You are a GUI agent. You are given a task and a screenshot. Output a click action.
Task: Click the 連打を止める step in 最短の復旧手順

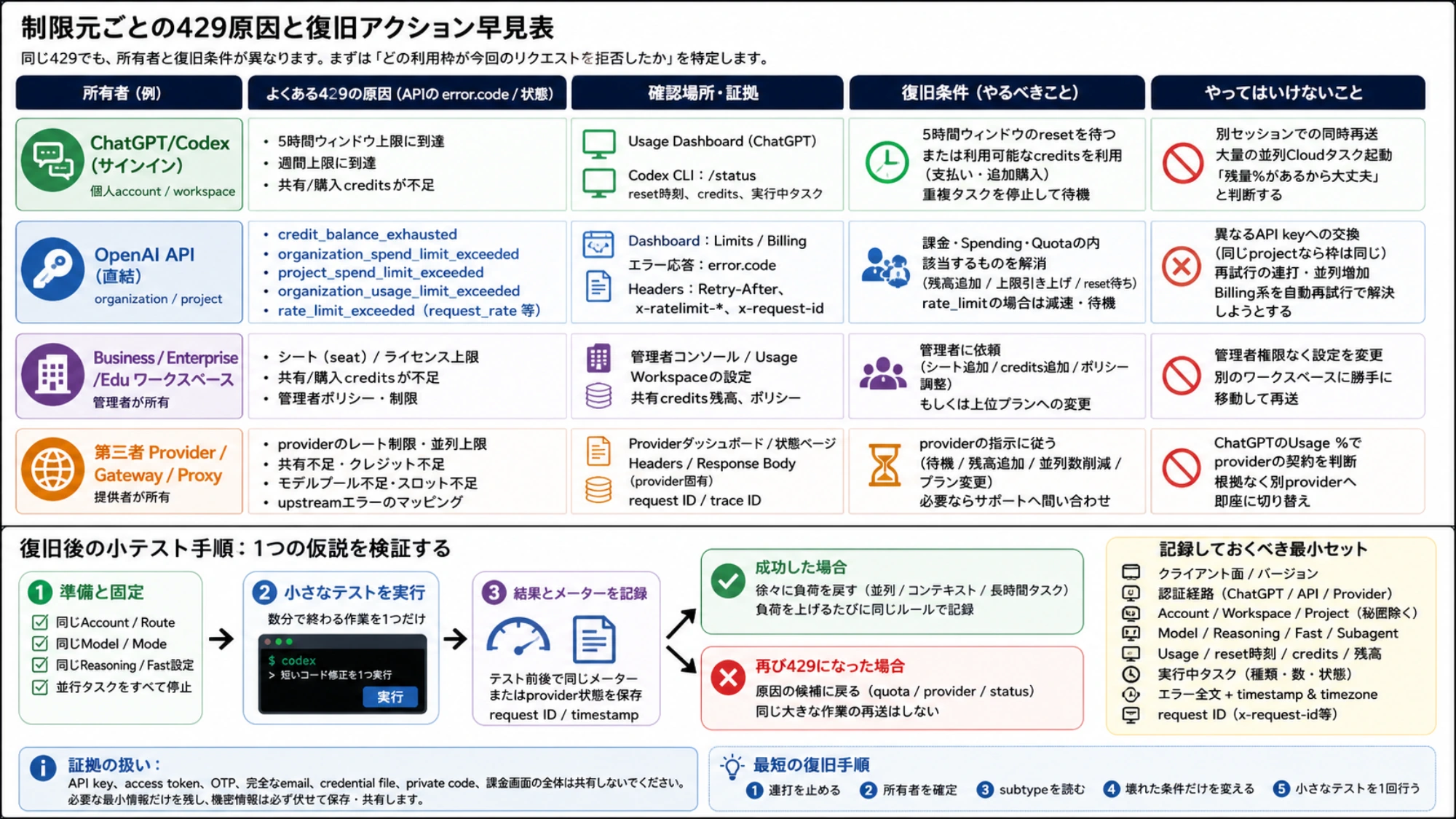[804, 790]
